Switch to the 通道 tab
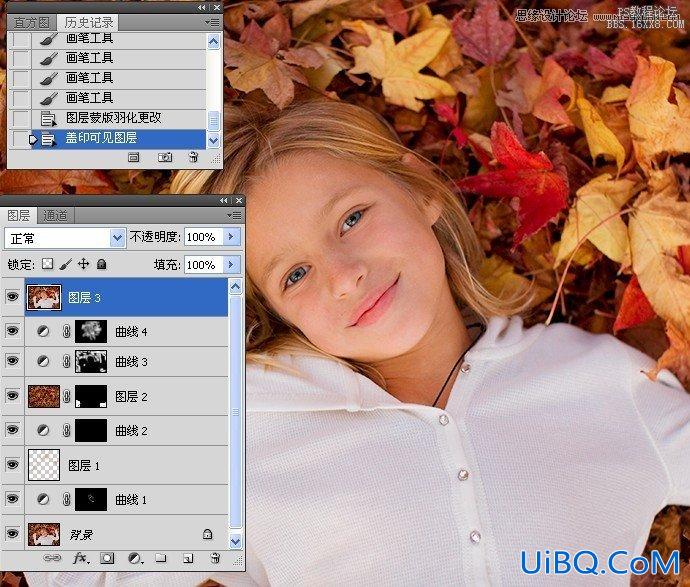Image resolution: width=690 pixels, height=587 pixels. click(x=55, y=215)
